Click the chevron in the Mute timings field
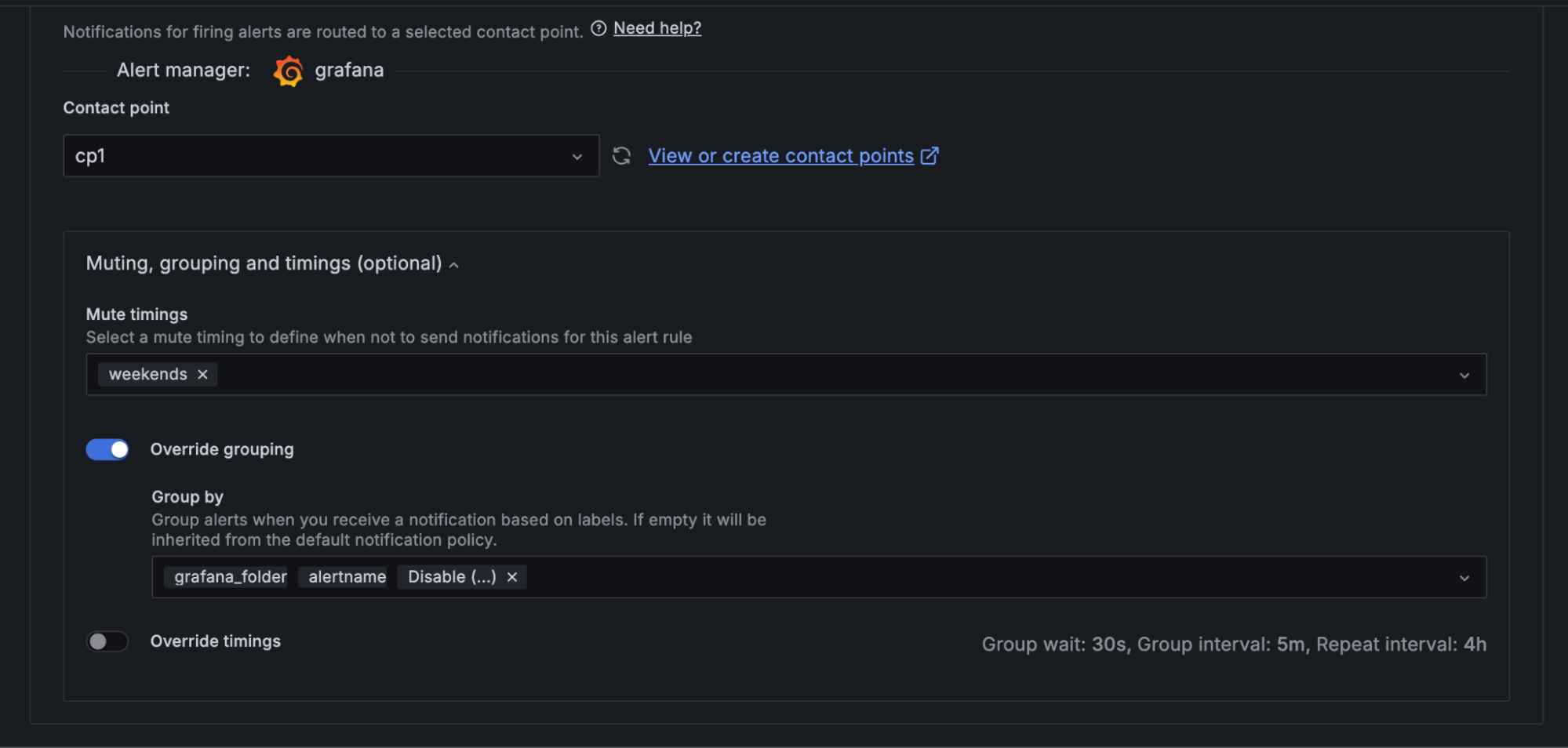This screenshot has width=1568, height=748. [x=1464, y=376]
